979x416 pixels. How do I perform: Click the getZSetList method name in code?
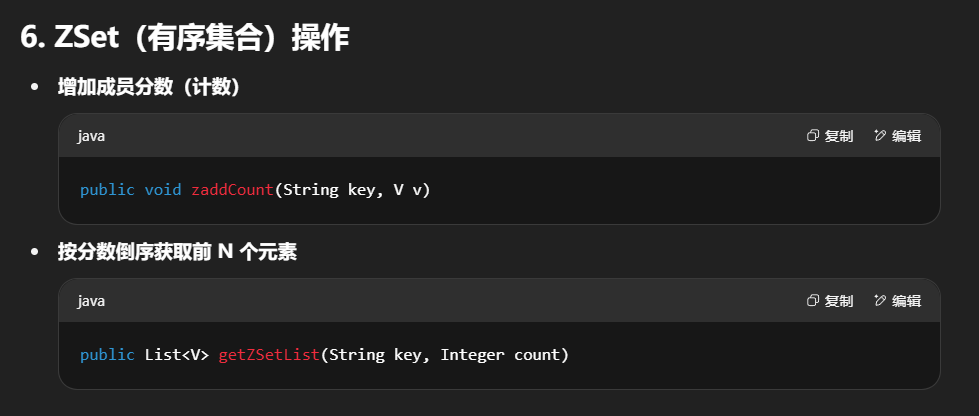[x=269, y=355]
